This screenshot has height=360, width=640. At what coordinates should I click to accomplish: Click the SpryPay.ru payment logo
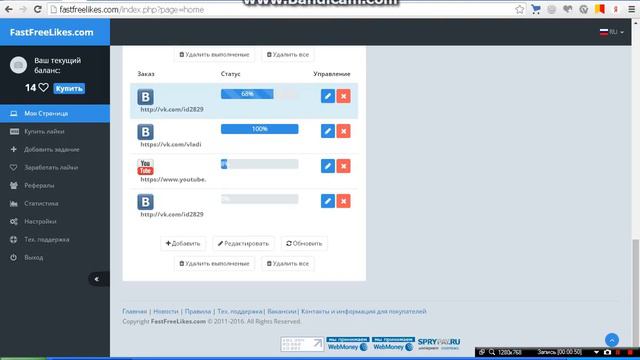[439, 344]
